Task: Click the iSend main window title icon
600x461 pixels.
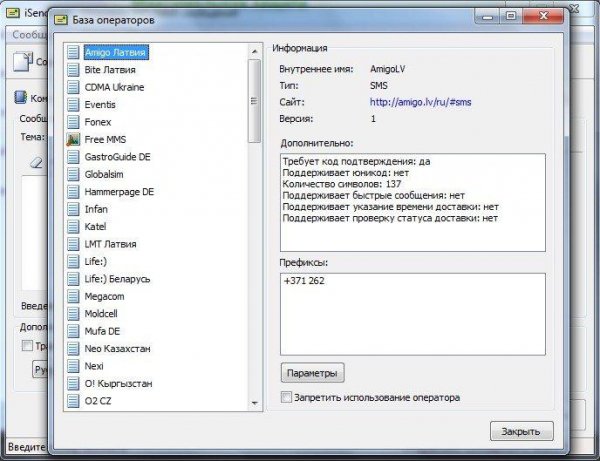Action: pyautogui.click(x=13, y=13)
